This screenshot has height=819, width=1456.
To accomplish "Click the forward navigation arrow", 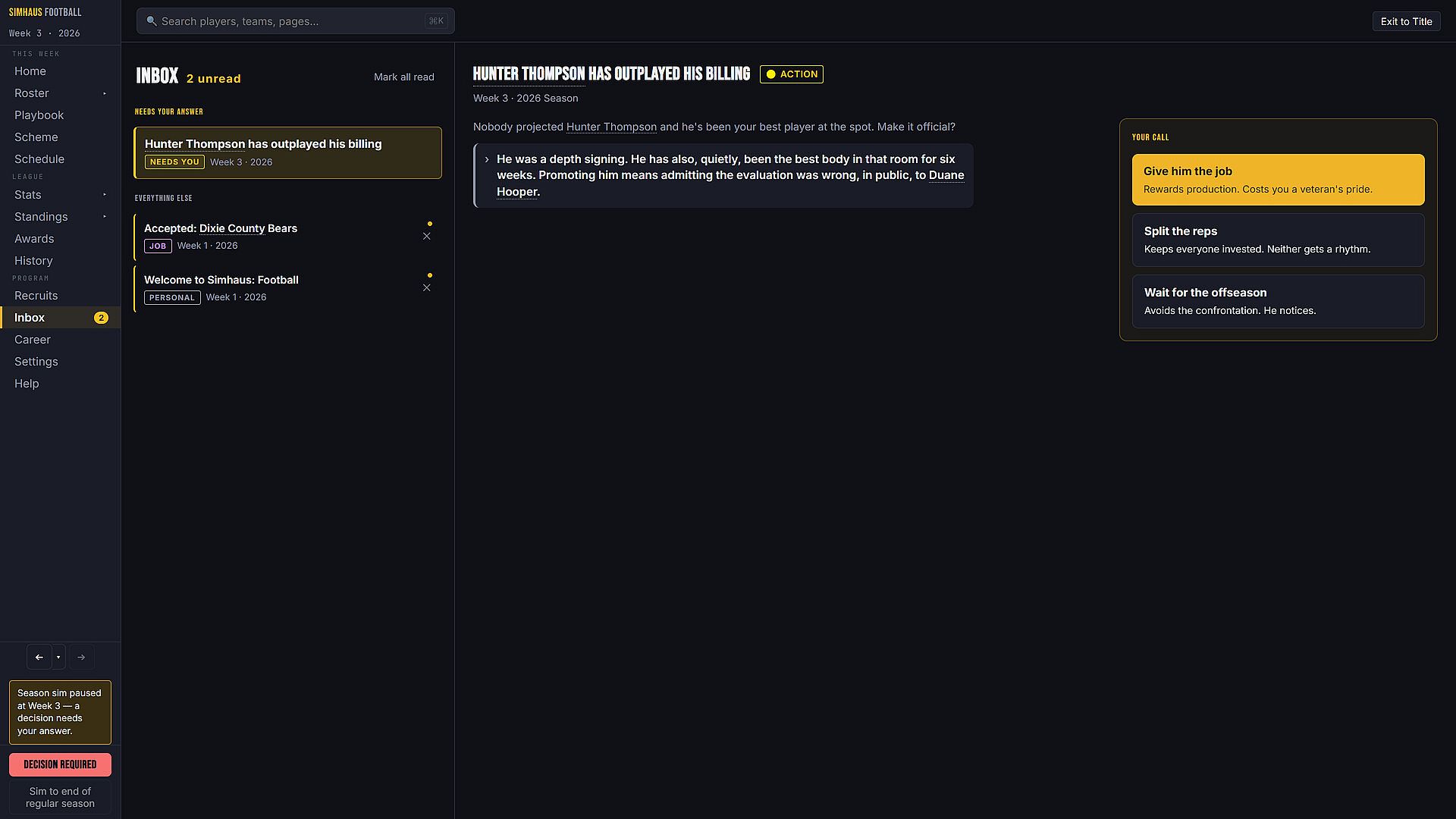I will click(81, 657).
